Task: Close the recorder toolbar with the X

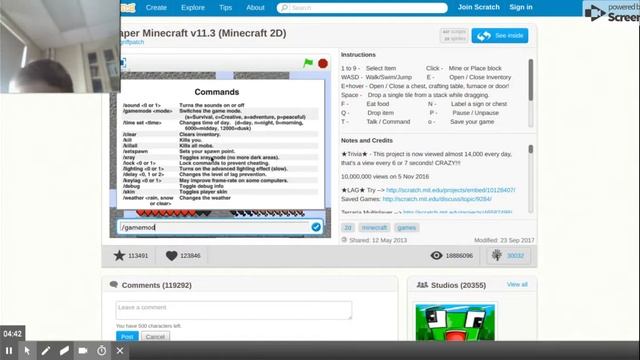Action: pos(120,351)
